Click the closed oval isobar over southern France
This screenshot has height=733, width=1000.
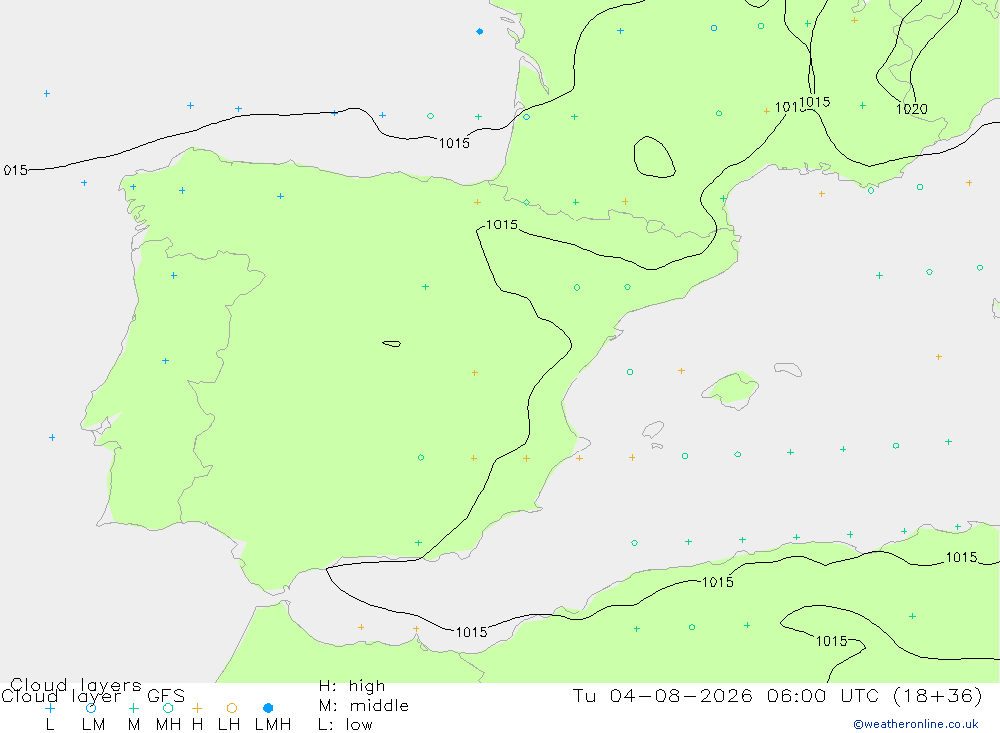tap(654, 157)
